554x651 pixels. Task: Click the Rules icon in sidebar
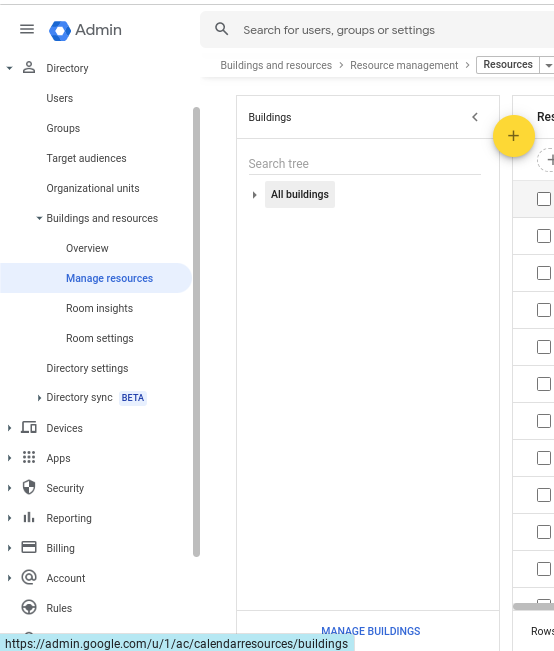pyautogui.click(x=29, y=607)
